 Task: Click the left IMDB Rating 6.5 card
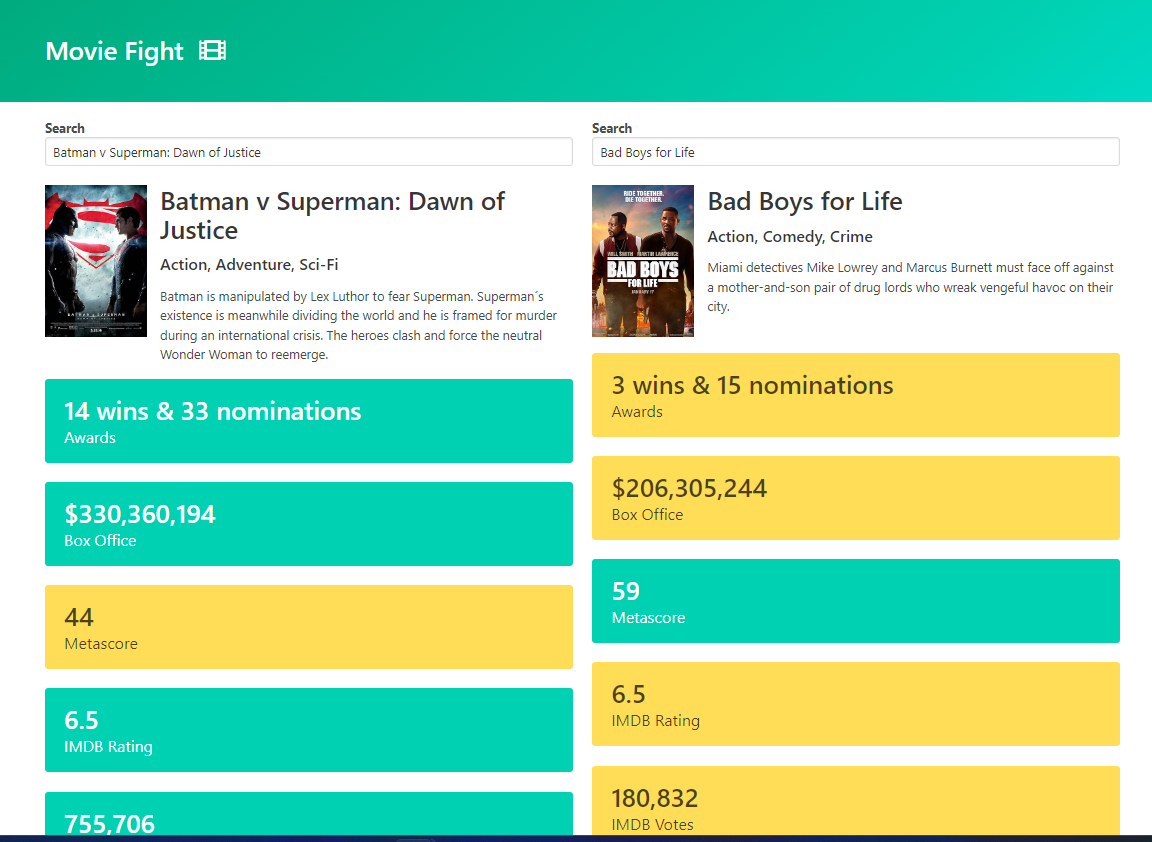tap(308, 729)
